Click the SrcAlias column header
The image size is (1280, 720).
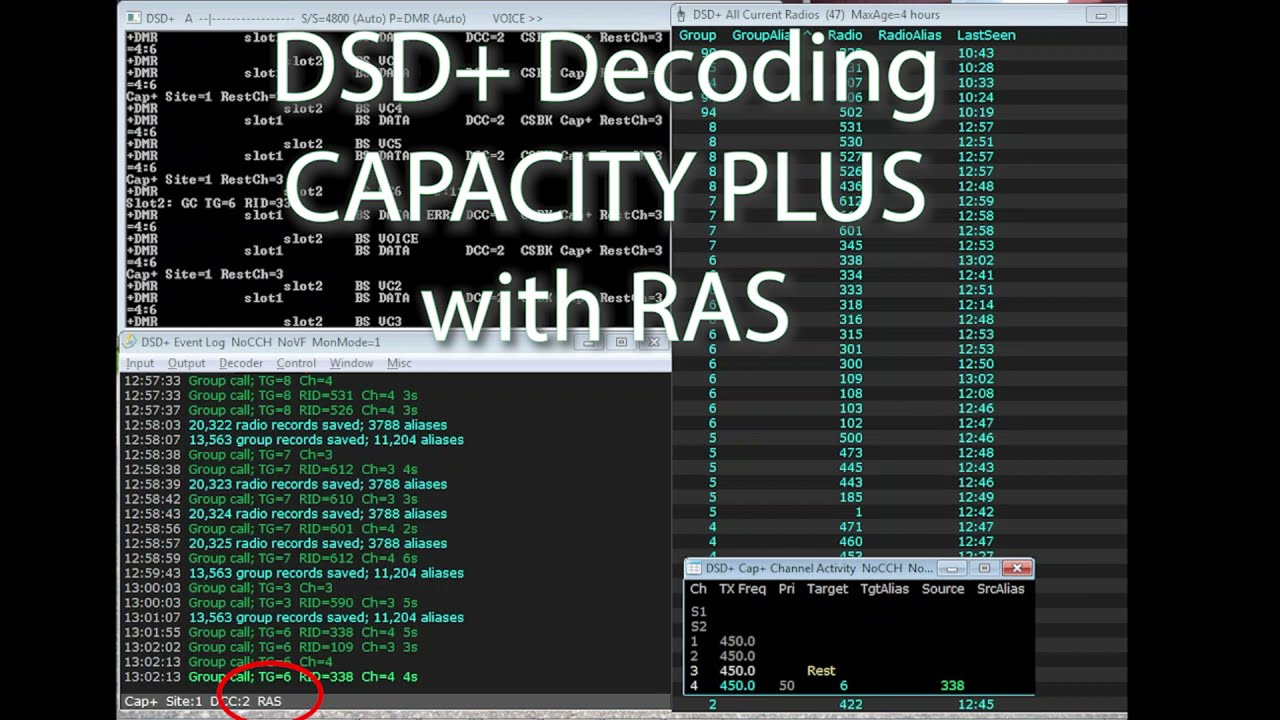click(x=1001, y=589)
